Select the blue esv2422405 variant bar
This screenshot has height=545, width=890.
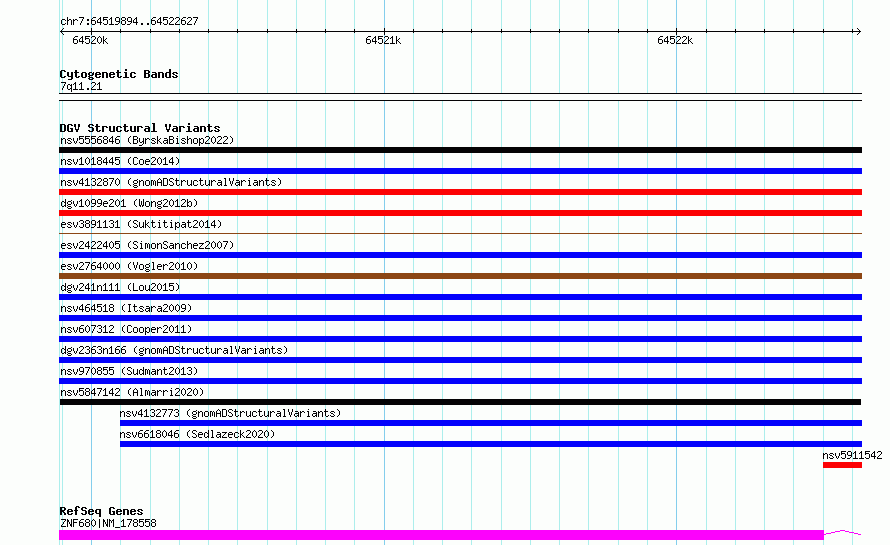460,255
